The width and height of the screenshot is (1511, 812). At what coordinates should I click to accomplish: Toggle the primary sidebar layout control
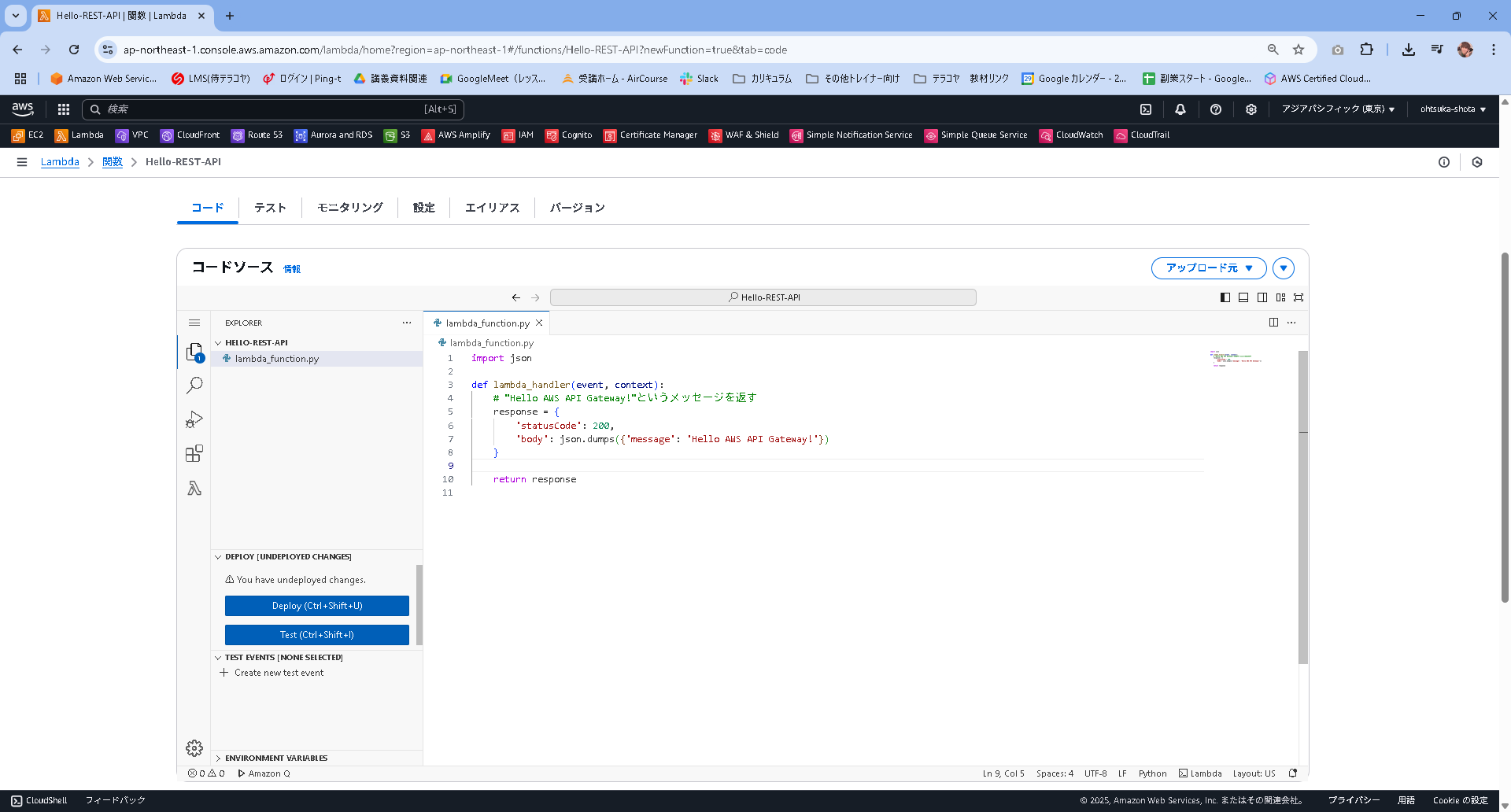(x=1225, y=297)
